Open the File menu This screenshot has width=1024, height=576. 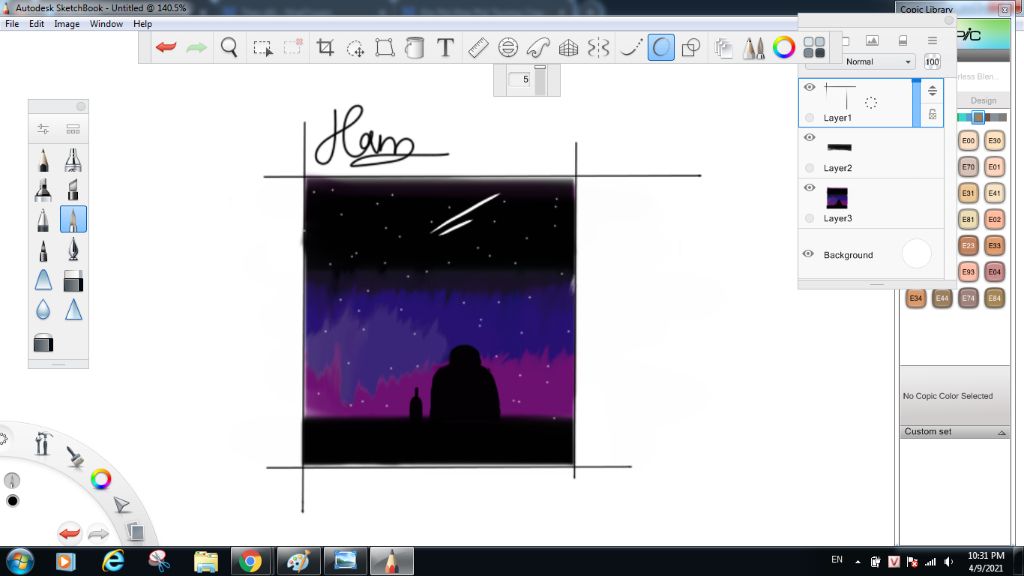tap(12, 24)
